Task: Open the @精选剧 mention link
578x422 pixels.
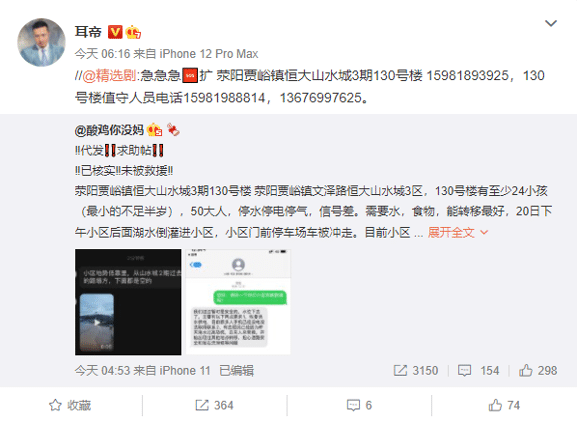Action: point(109,76)
